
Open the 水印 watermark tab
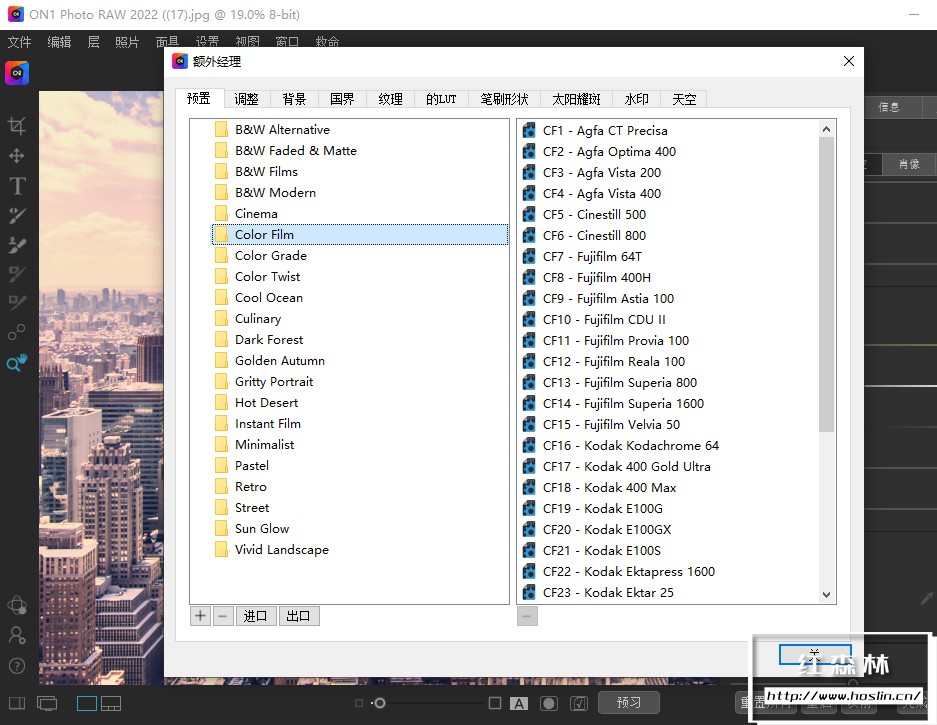point(636,99)
